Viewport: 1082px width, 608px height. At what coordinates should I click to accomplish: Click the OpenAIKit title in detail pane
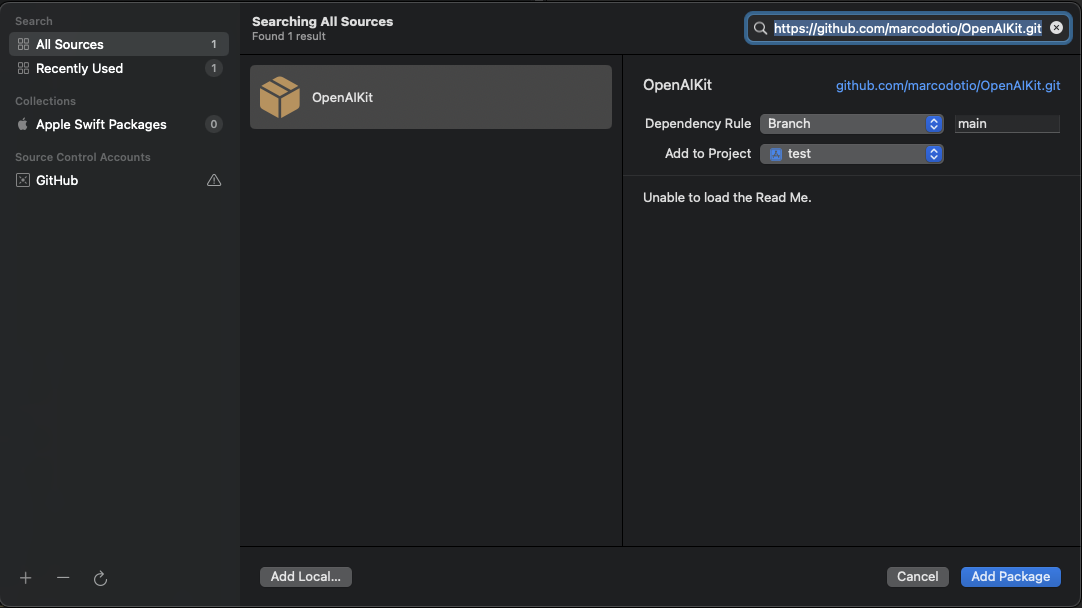tap(677, 85)
